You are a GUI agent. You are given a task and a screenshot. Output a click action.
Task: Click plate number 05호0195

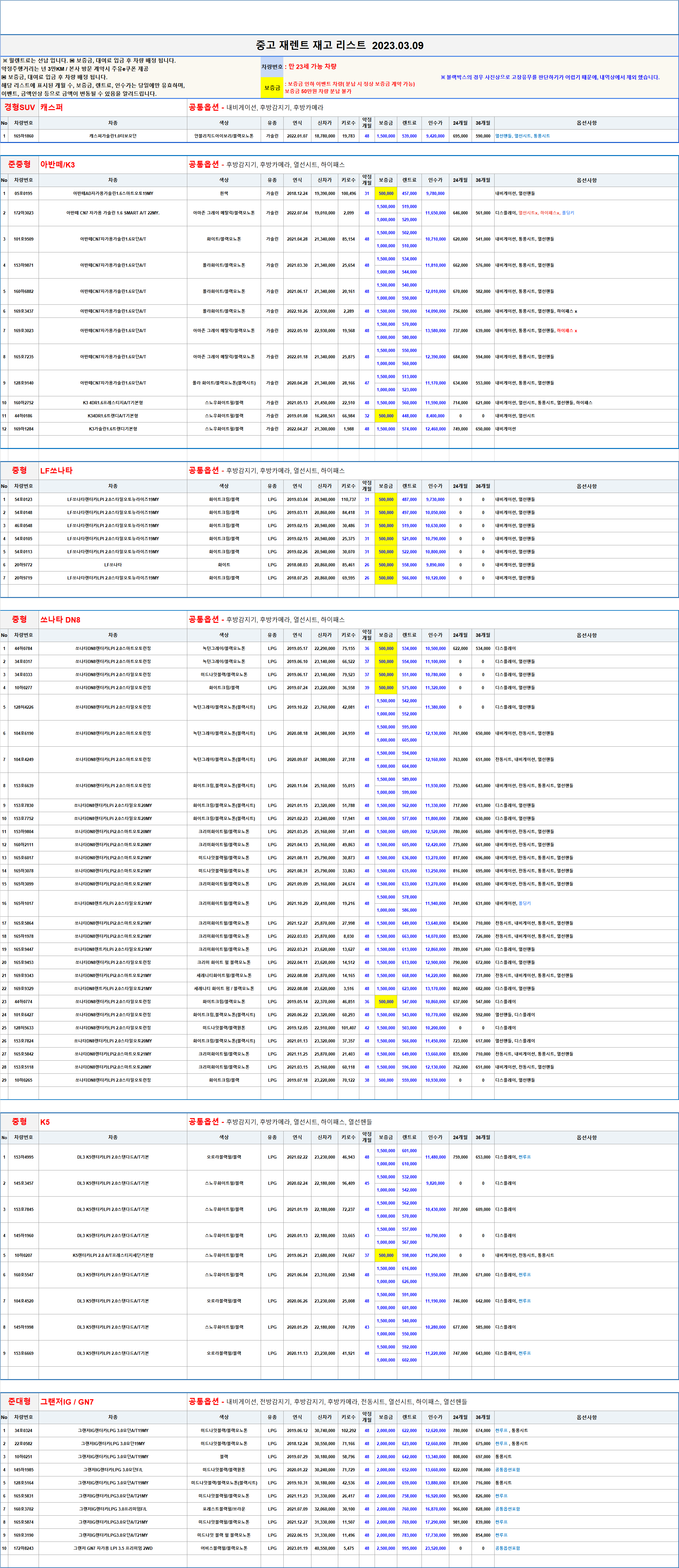tap(24, 194)
